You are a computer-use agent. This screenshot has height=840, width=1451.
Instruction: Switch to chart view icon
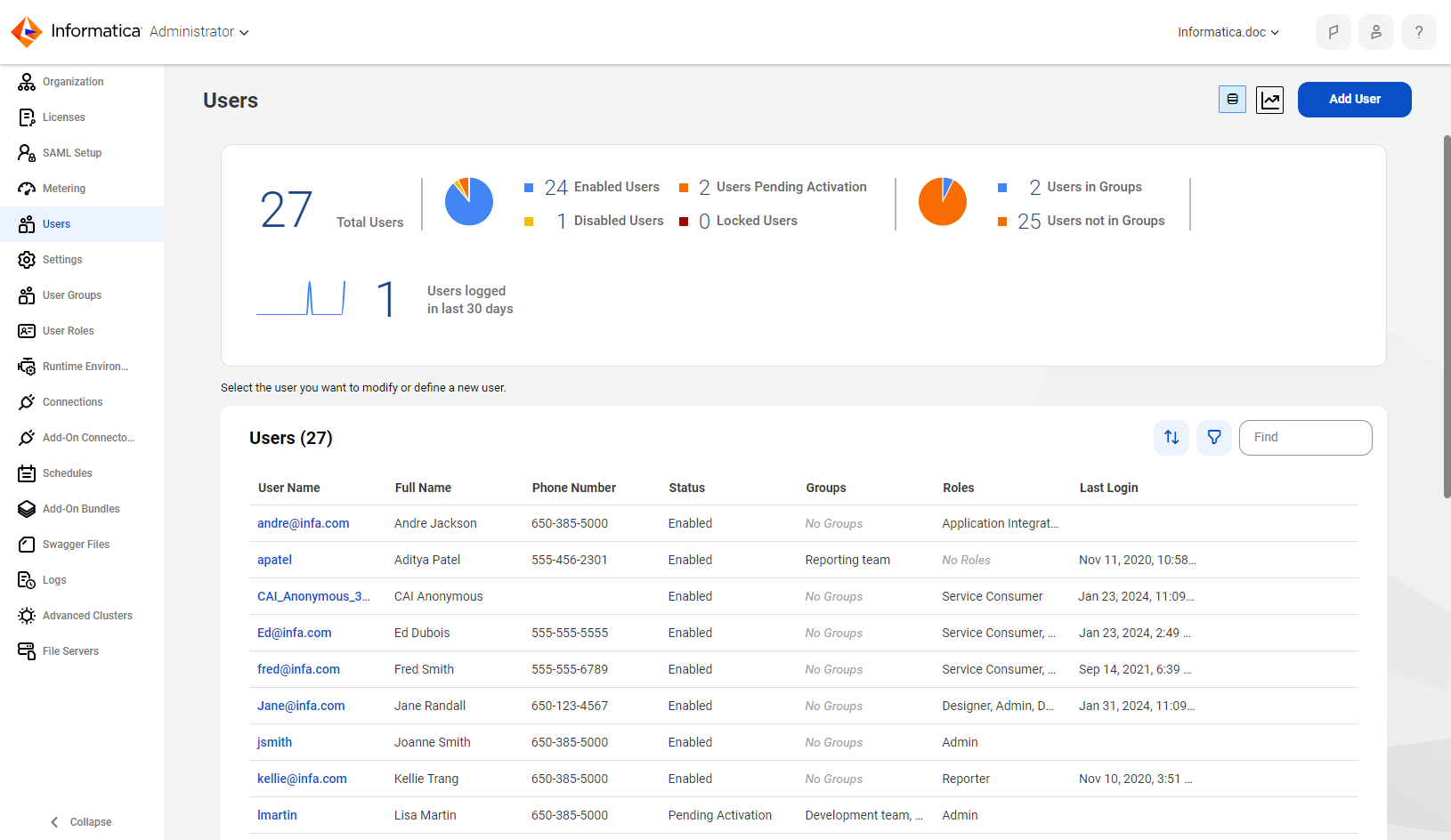1270,100
